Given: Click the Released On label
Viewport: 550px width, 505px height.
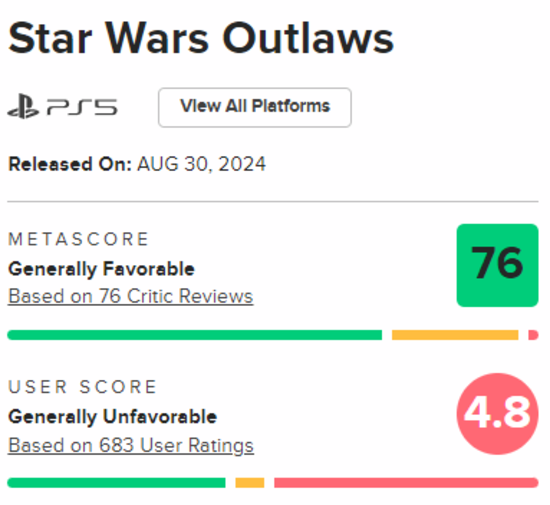Looking at the screenshot, I should click(69, 164).
